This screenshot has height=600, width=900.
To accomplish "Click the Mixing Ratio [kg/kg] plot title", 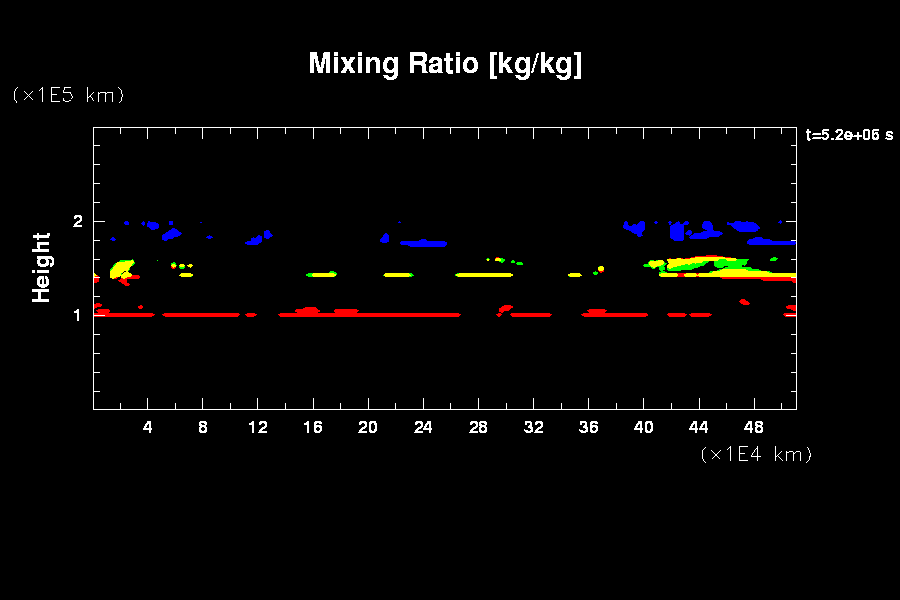I will [x=445, y=64].
